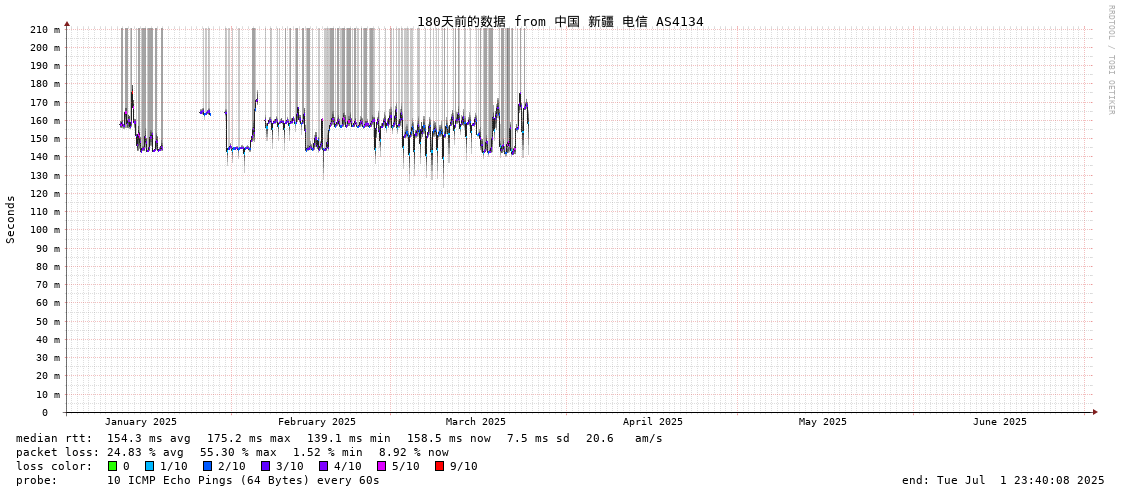The width and height of the screenshot is (1121, 494).
Task: Click the 0 y-axis label
Action: (x=44, y=413)
